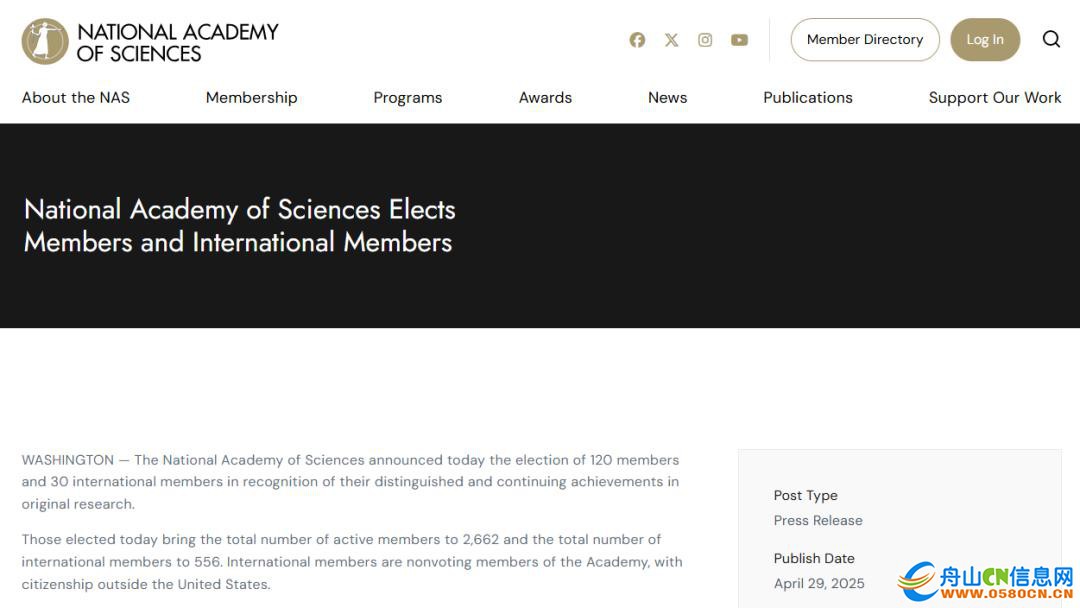Open the NAS Facebook page icon
Viewport: 1080px width, 608px height.
point(637,40)
